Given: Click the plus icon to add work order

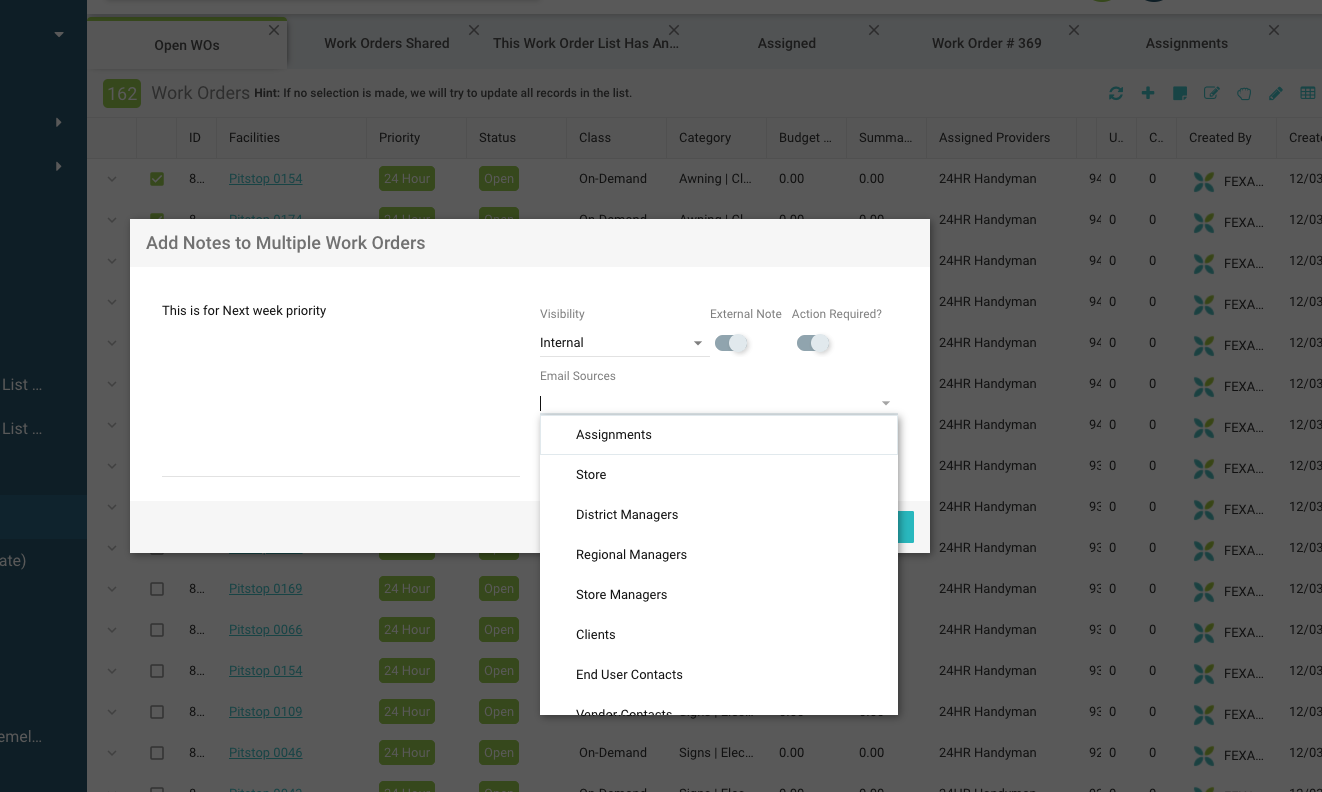Looking at the screenshot, I should (1148, 93).
